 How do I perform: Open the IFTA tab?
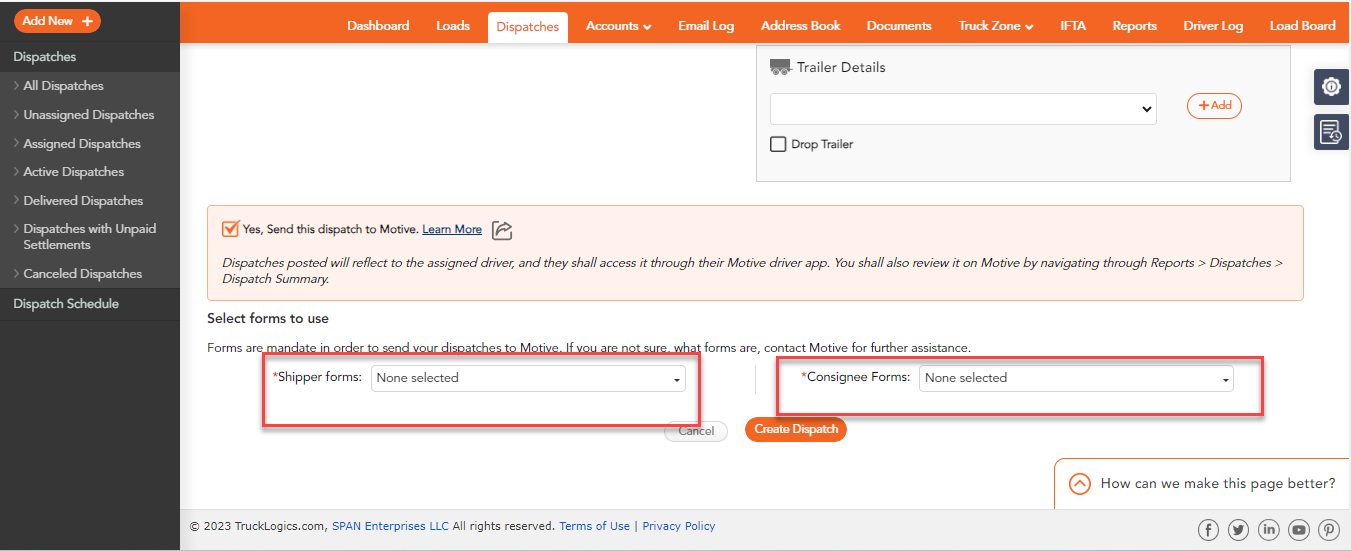(1073, 26)
